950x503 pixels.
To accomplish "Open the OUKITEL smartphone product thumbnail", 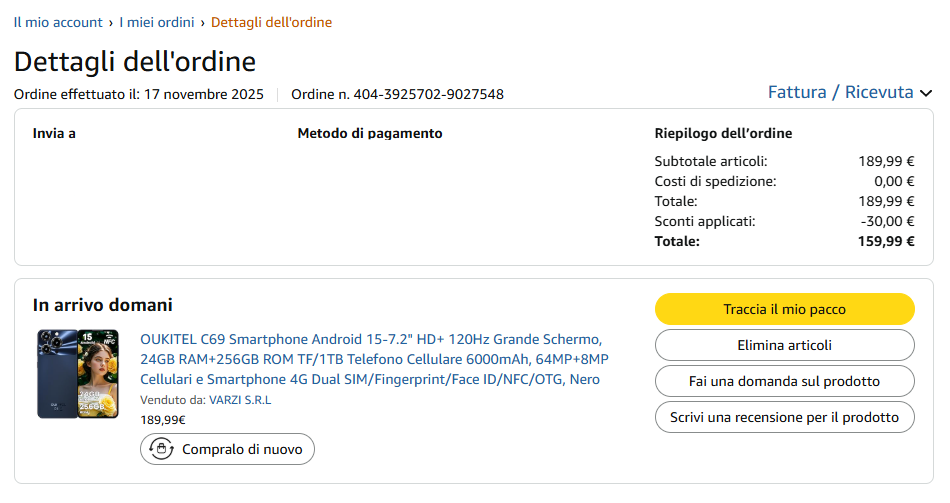I will click(x=78, y=374).
